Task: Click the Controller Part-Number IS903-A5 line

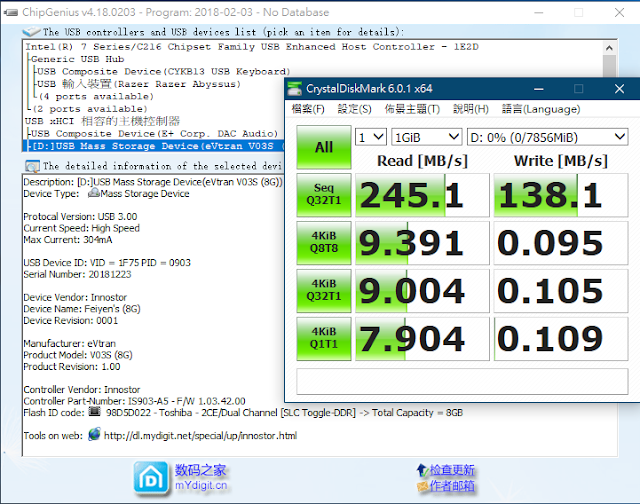Action: click(x=134, y=401)
